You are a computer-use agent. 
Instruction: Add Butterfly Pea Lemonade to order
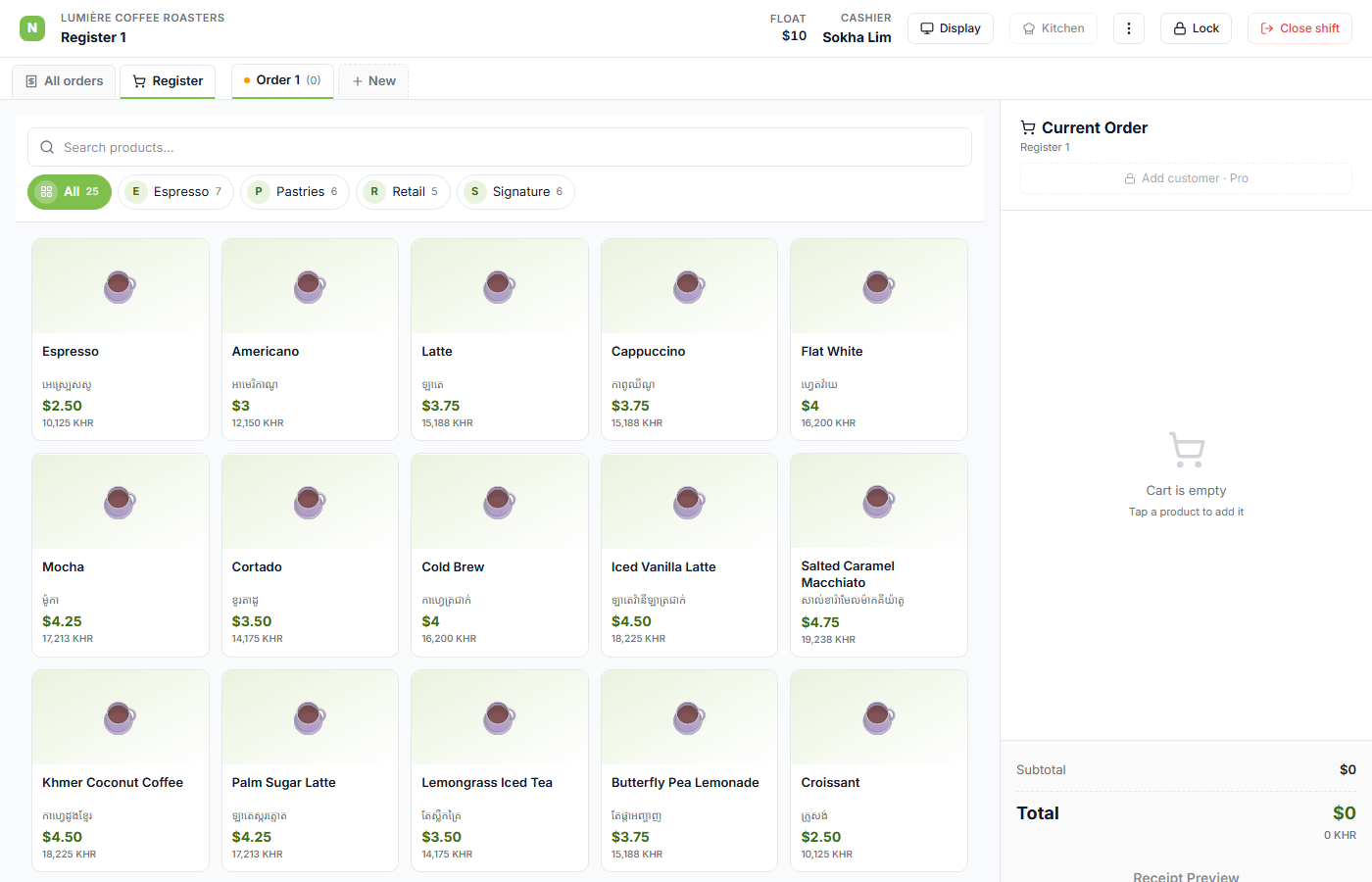[x=689, y=770]
